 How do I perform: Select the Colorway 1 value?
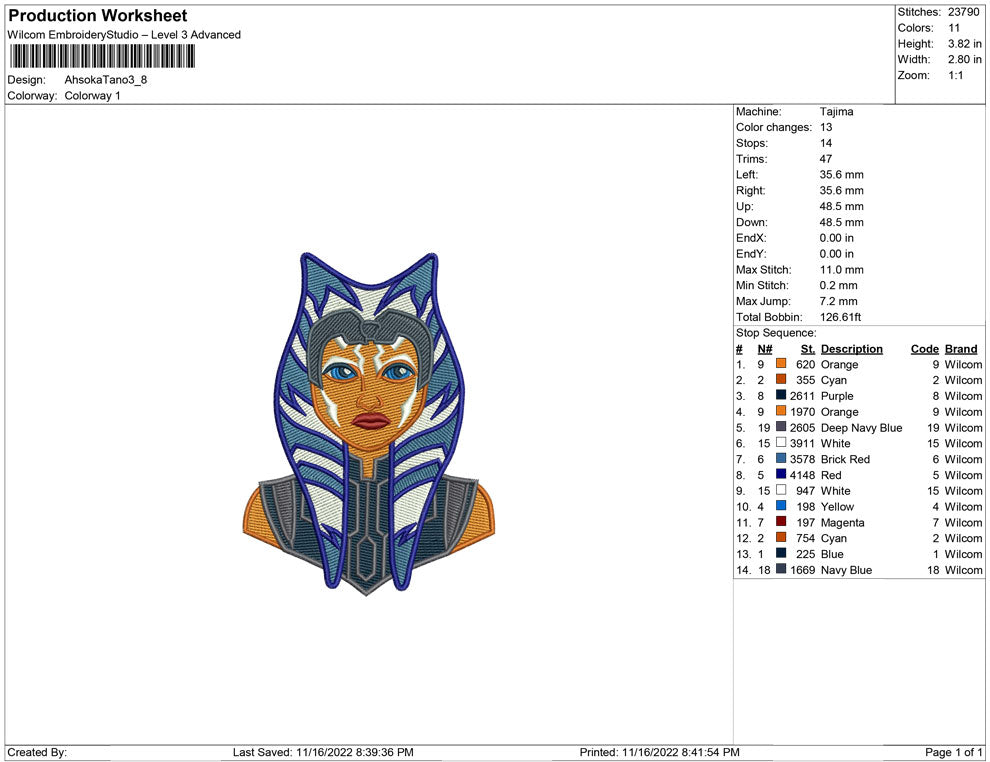click(92, 96)
